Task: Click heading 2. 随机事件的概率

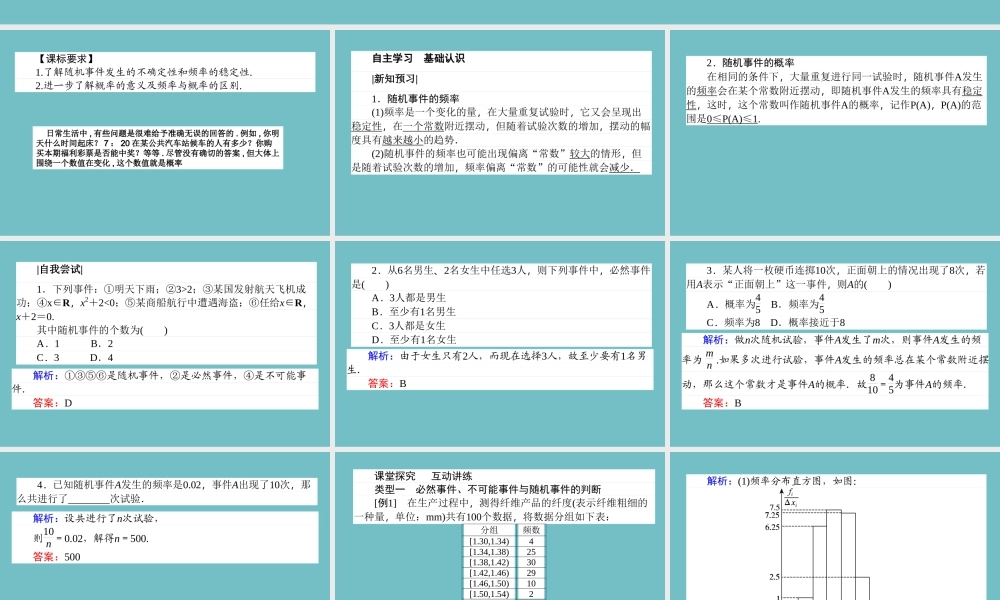Action: point(750,62)
